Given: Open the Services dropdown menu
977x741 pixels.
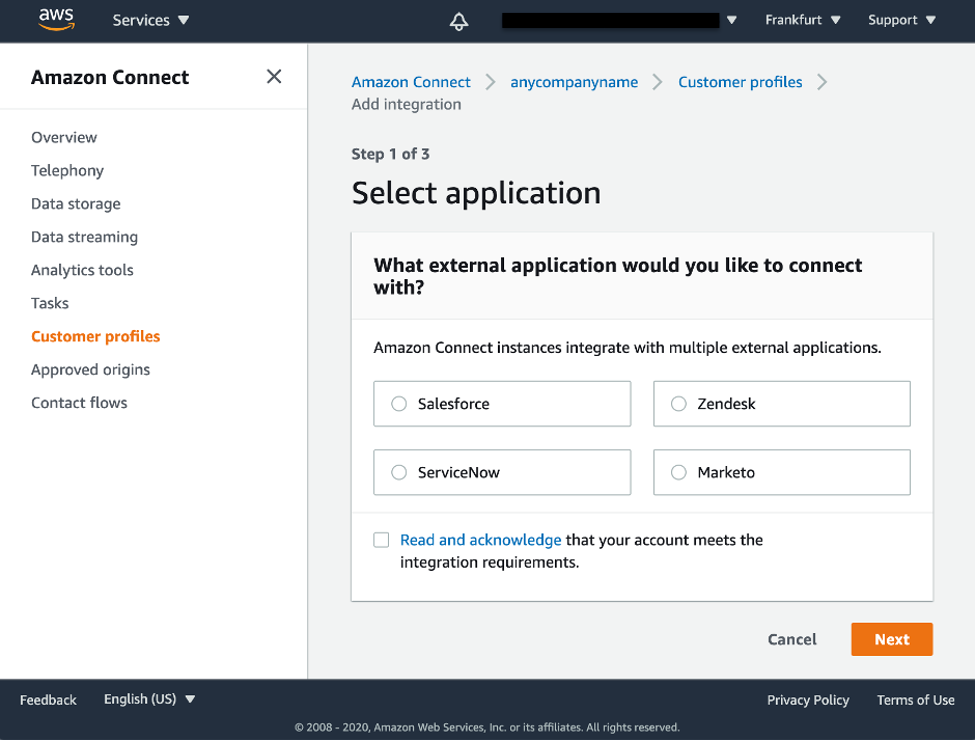Looking at the screenshot, I should coord(151,20).
